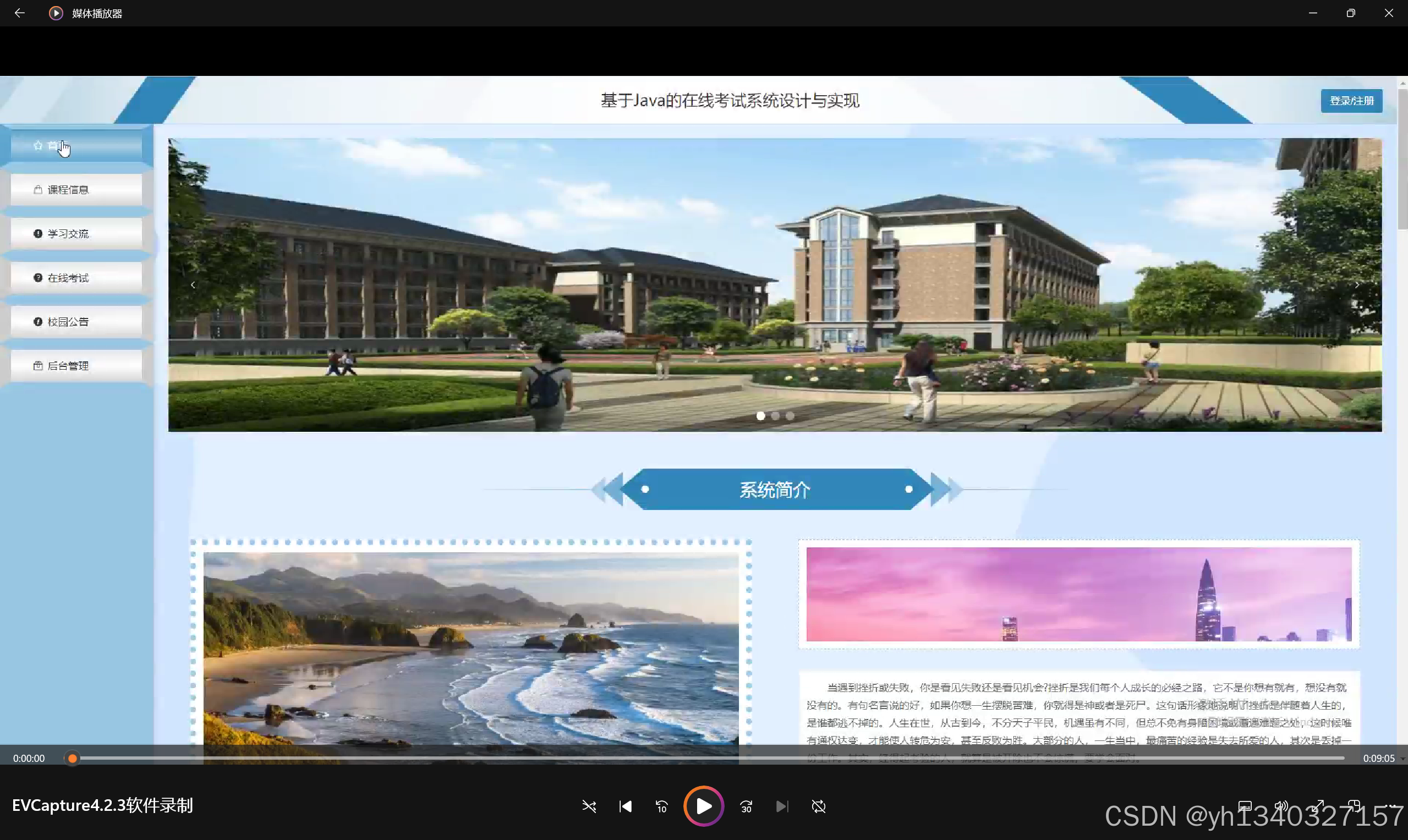This screenshot has height=840, width=1408.
Task: Skip forward 30 seconds
Action: click(x=746, y=806)
